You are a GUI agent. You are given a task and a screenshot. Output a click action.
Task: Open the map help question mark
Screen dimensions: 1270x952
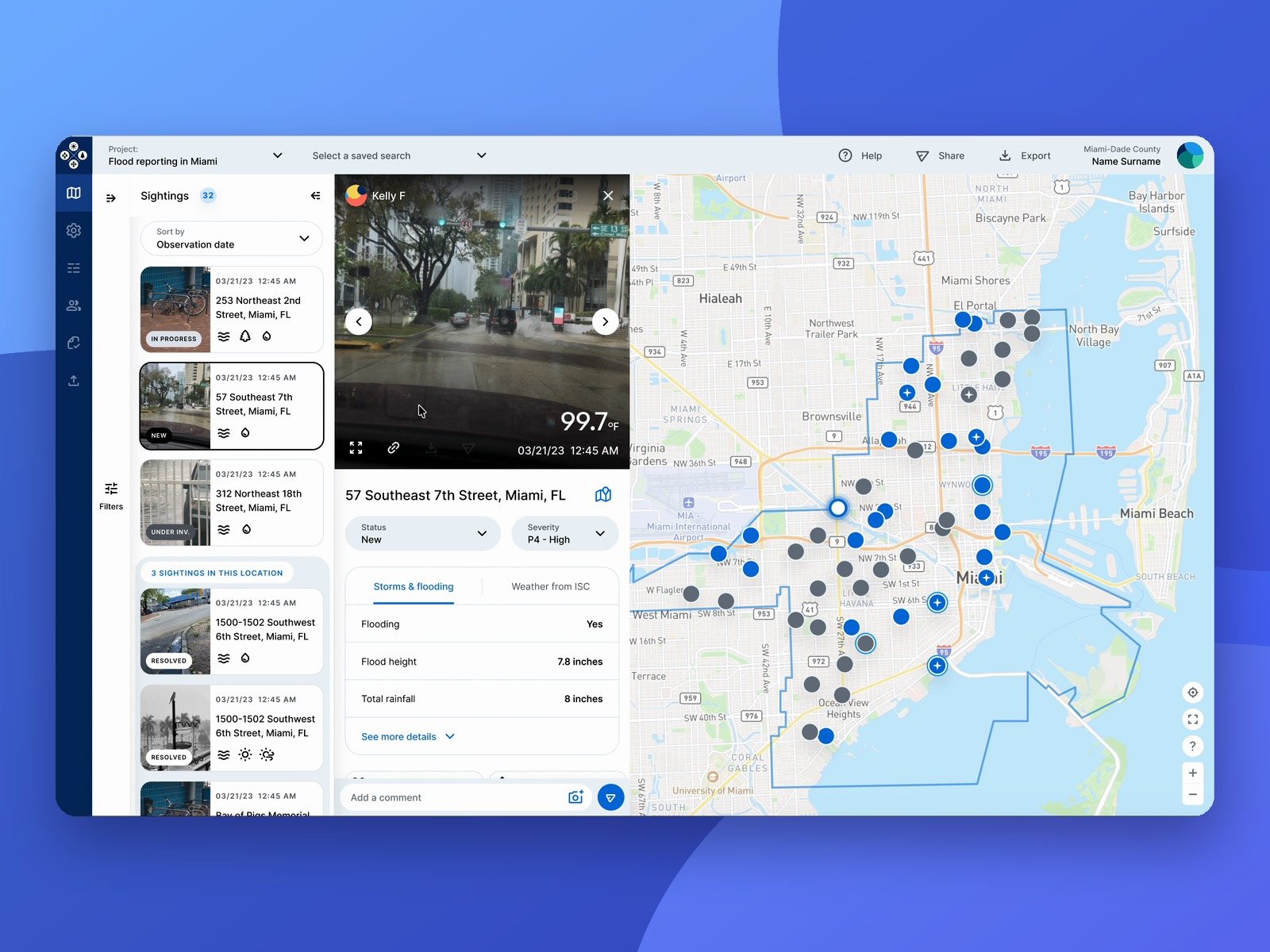(x=1192, y=746)
